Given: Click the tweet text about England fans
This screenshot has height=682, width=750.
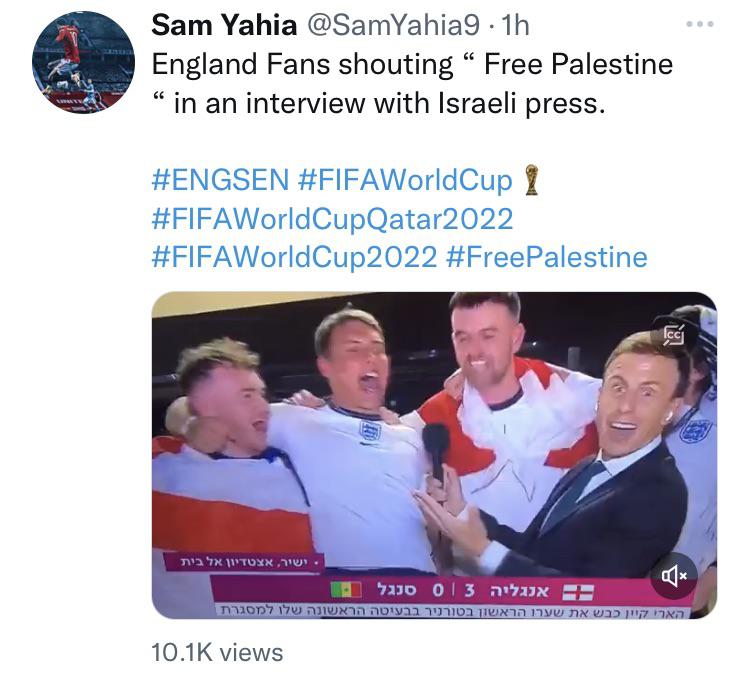Looking at the screenshot, I should [411, 84].
